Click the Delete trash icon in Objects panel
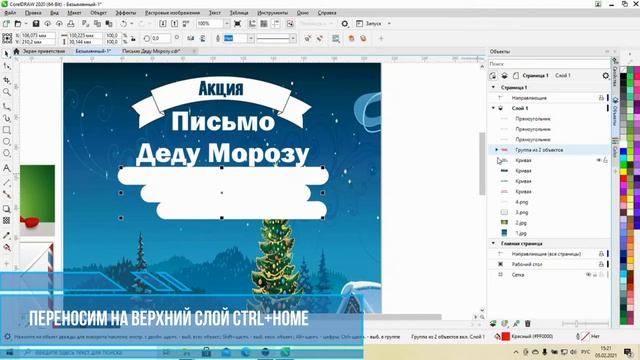The image size is (640, 360). click(x=527, y=324)
